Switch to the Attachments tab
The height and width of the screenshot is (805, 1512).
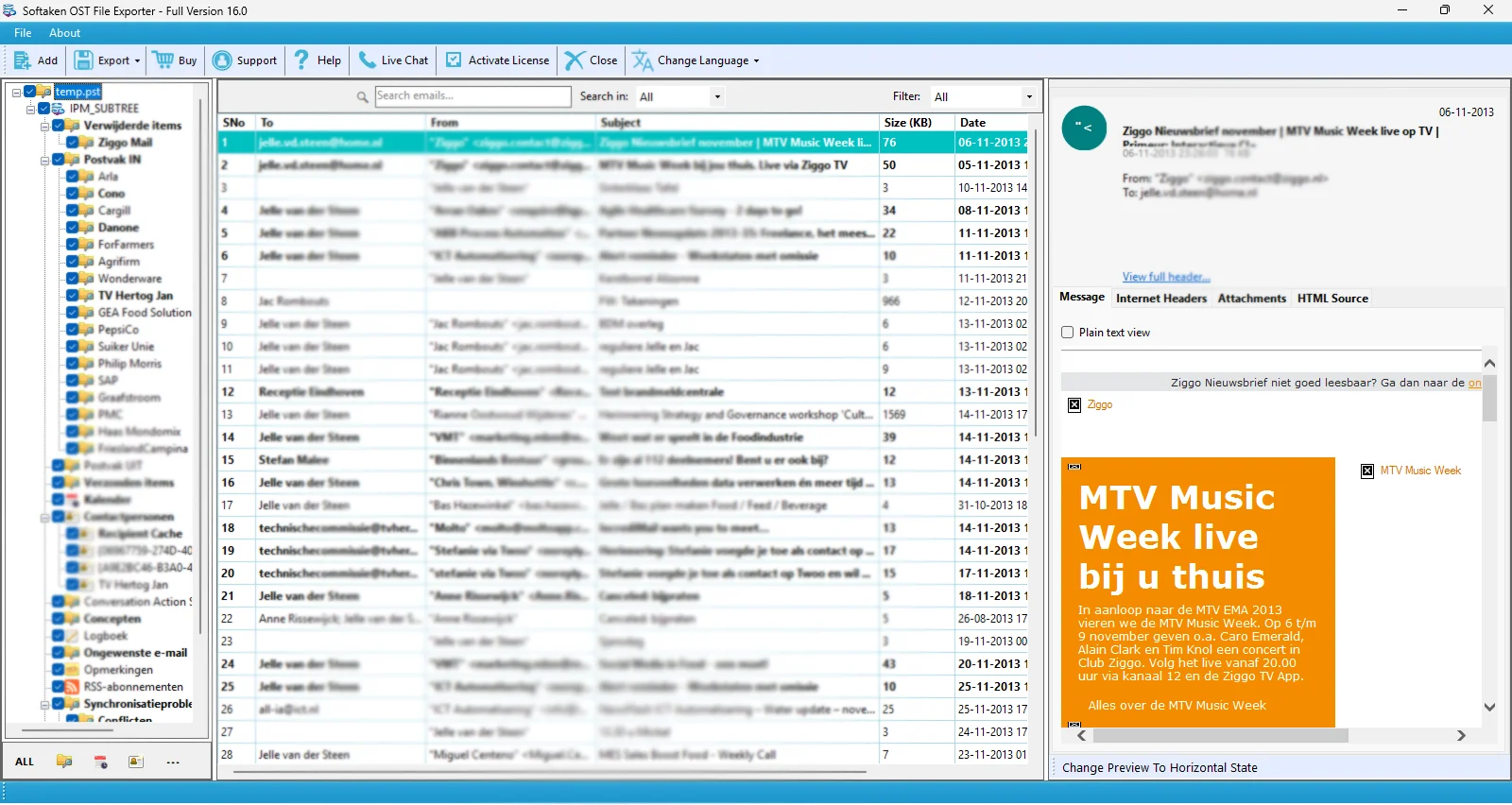pos(1252,299)
